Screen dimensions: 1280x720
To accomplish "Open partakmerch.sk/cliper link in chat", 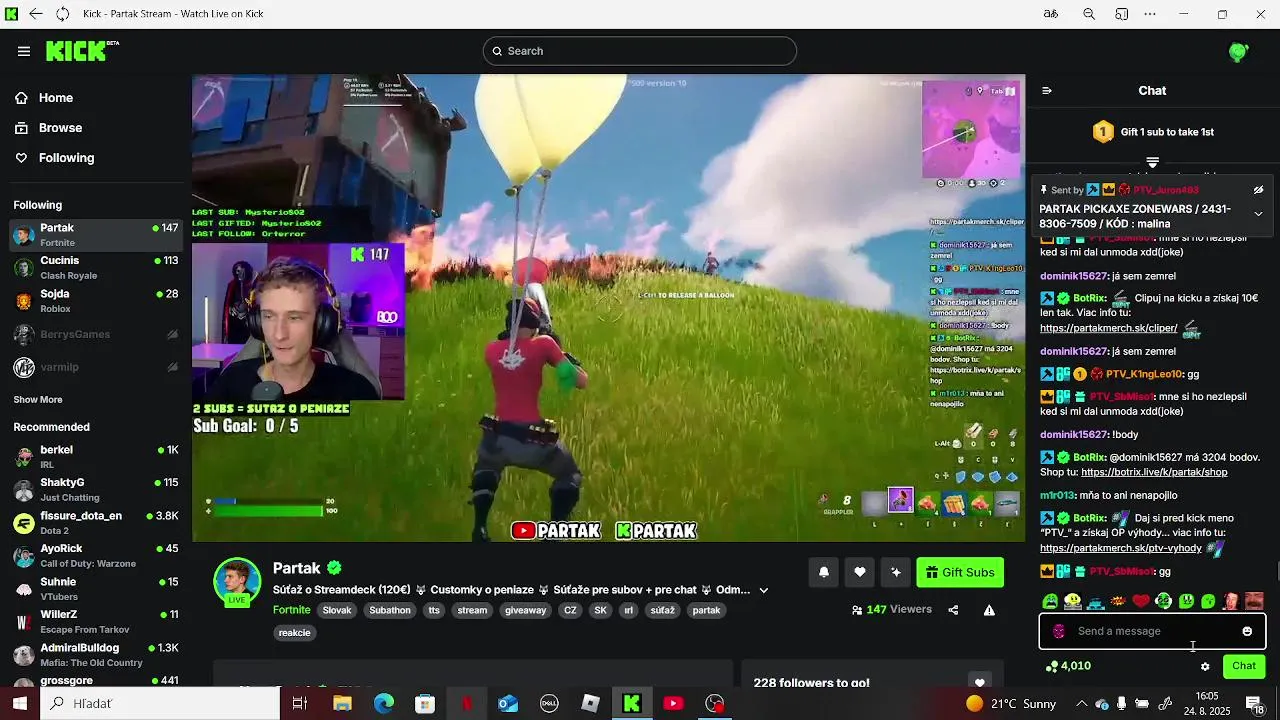I will (1109, 328).
